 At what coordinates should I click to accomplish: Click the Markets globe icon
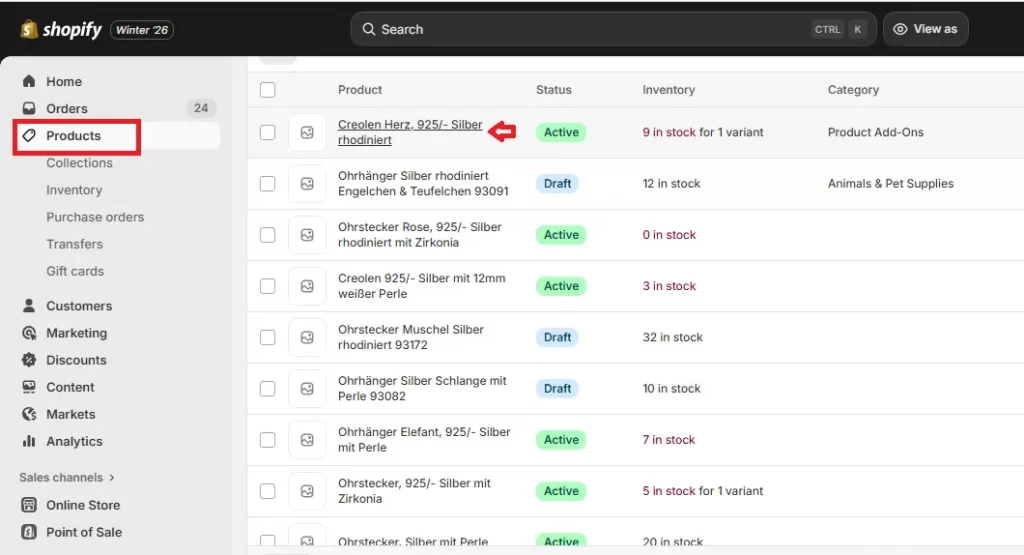(29, 414)
